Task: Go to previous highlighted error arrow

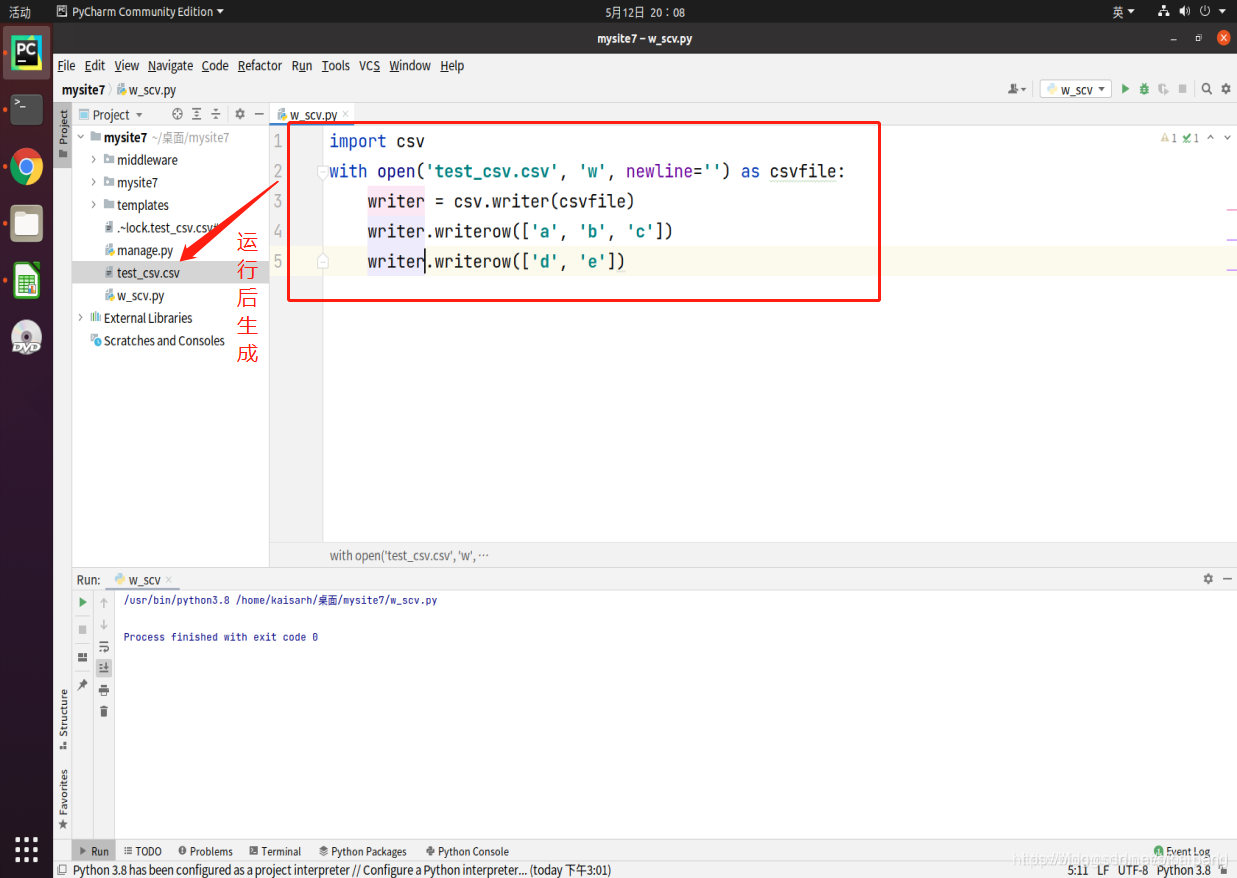Action: pos(1211,138)
